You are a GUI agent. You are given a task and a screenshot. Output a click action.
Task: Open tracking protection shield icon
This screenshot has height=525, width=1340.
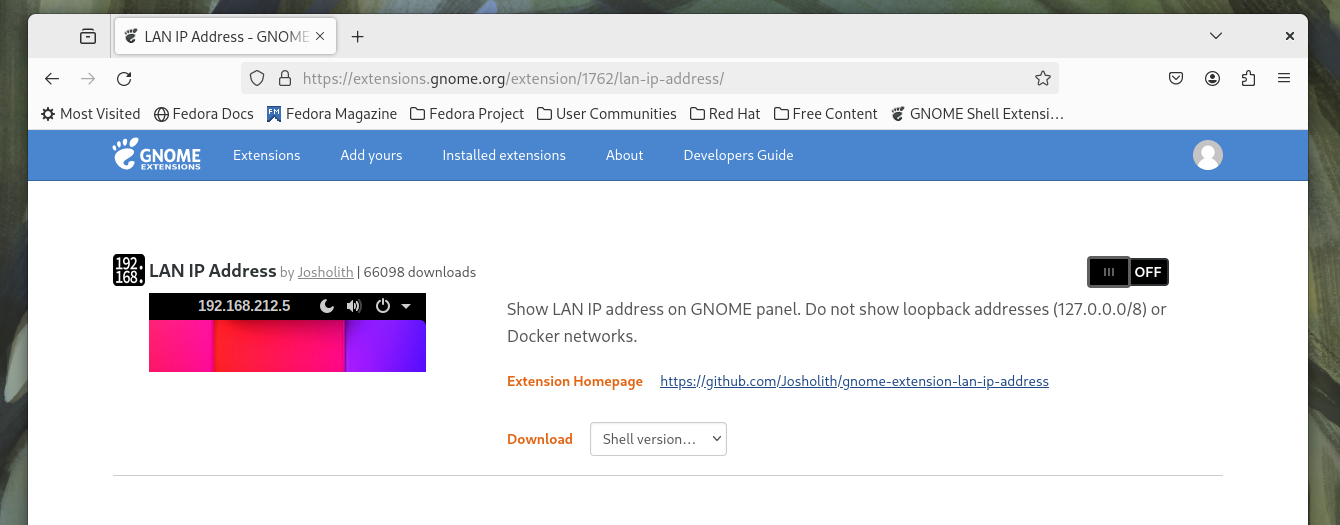[257, 78]
